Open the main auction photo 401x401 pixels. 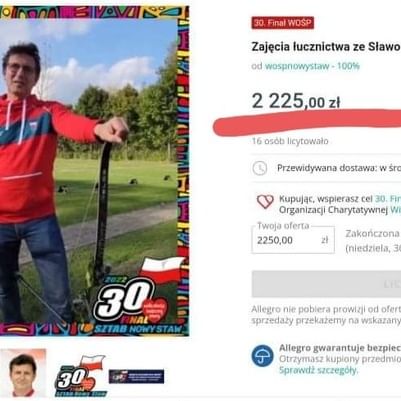(x=94, y=171)
